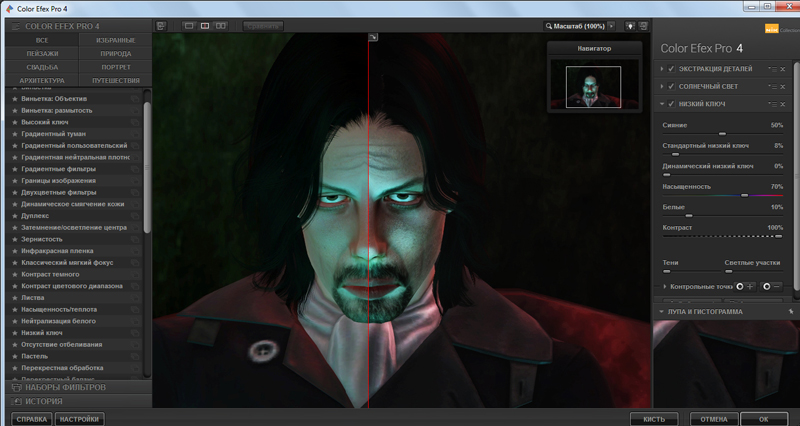Click the ОТМЕНА button
This screenshot has height=426, width=800.
coord(714,419)
